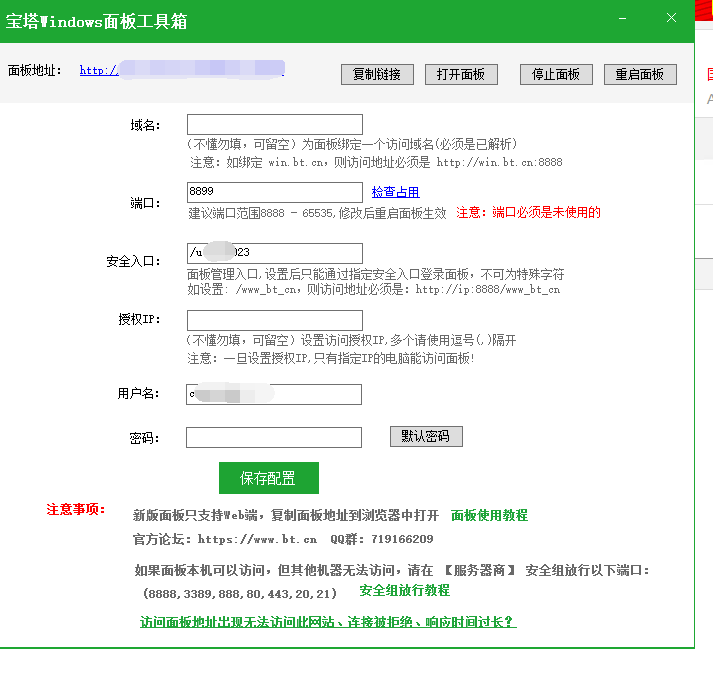713x680 pixels.
Task: Save settings with 保存配置 button
Action: pos(269,478)
